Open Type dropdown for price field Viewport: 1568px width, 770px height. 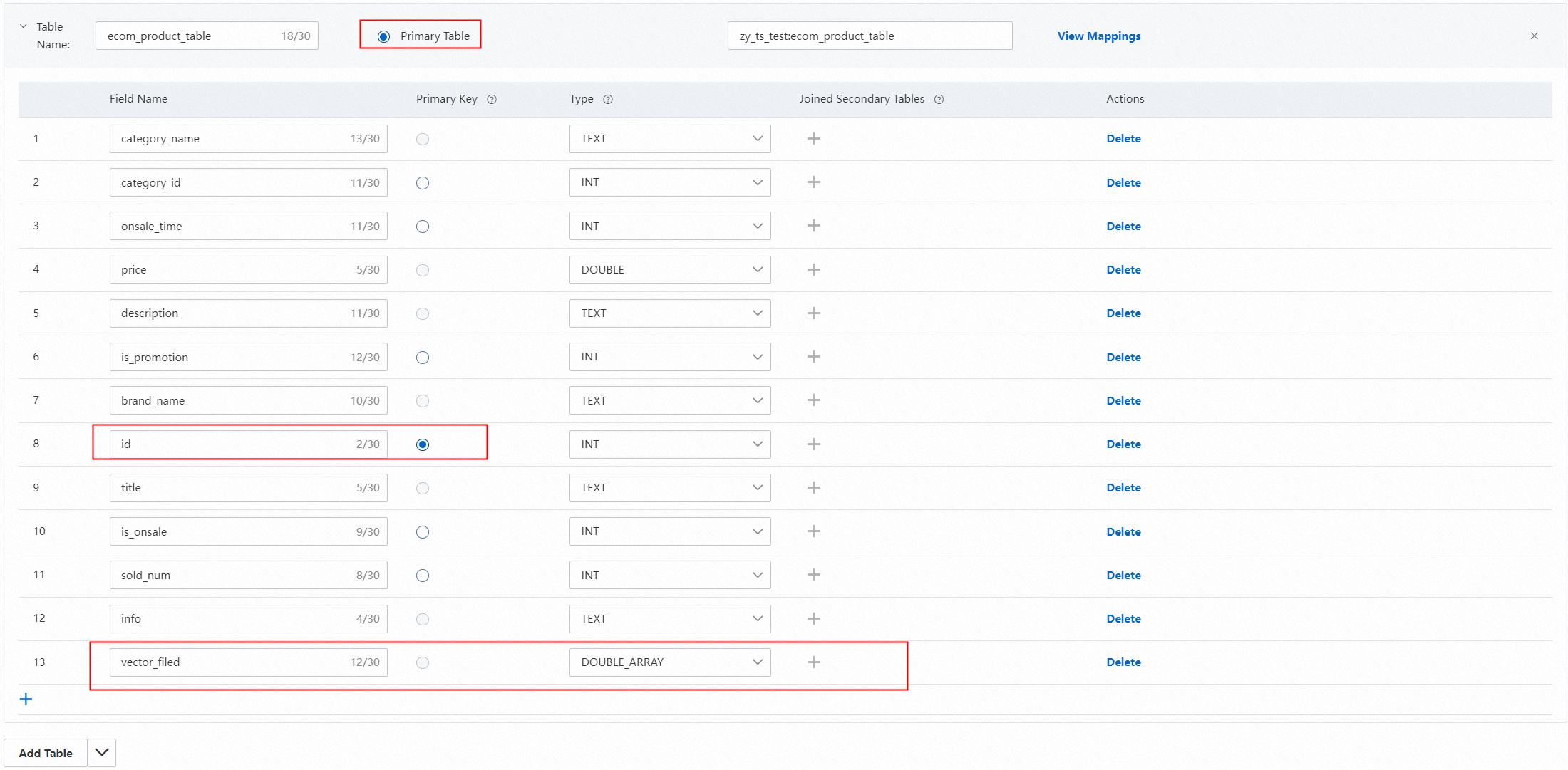point(669,270)
